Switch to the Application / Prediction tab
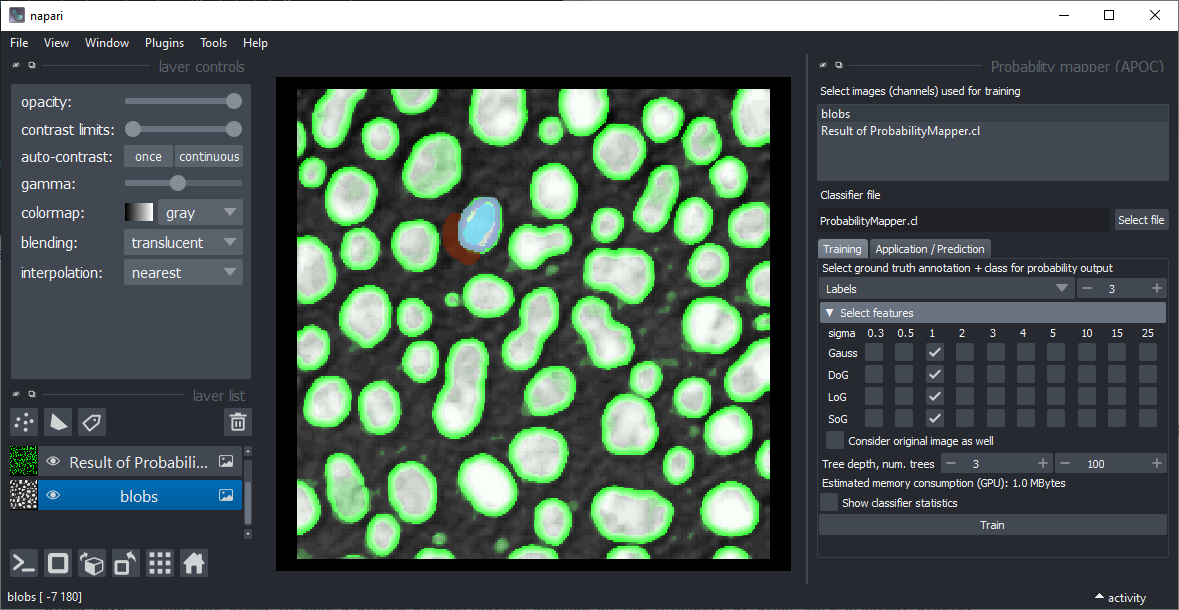 [x=930, y=248]
